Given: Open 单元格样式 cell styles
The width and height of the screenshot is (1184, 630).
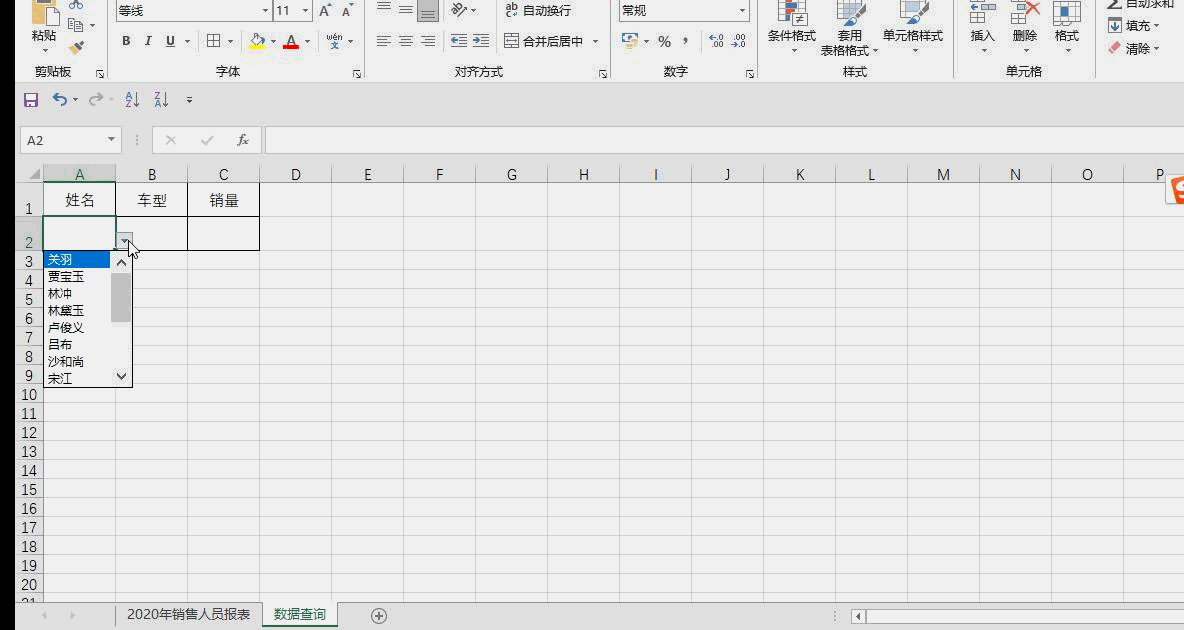Looking at the screenshot, I should [x=913, y=29].
